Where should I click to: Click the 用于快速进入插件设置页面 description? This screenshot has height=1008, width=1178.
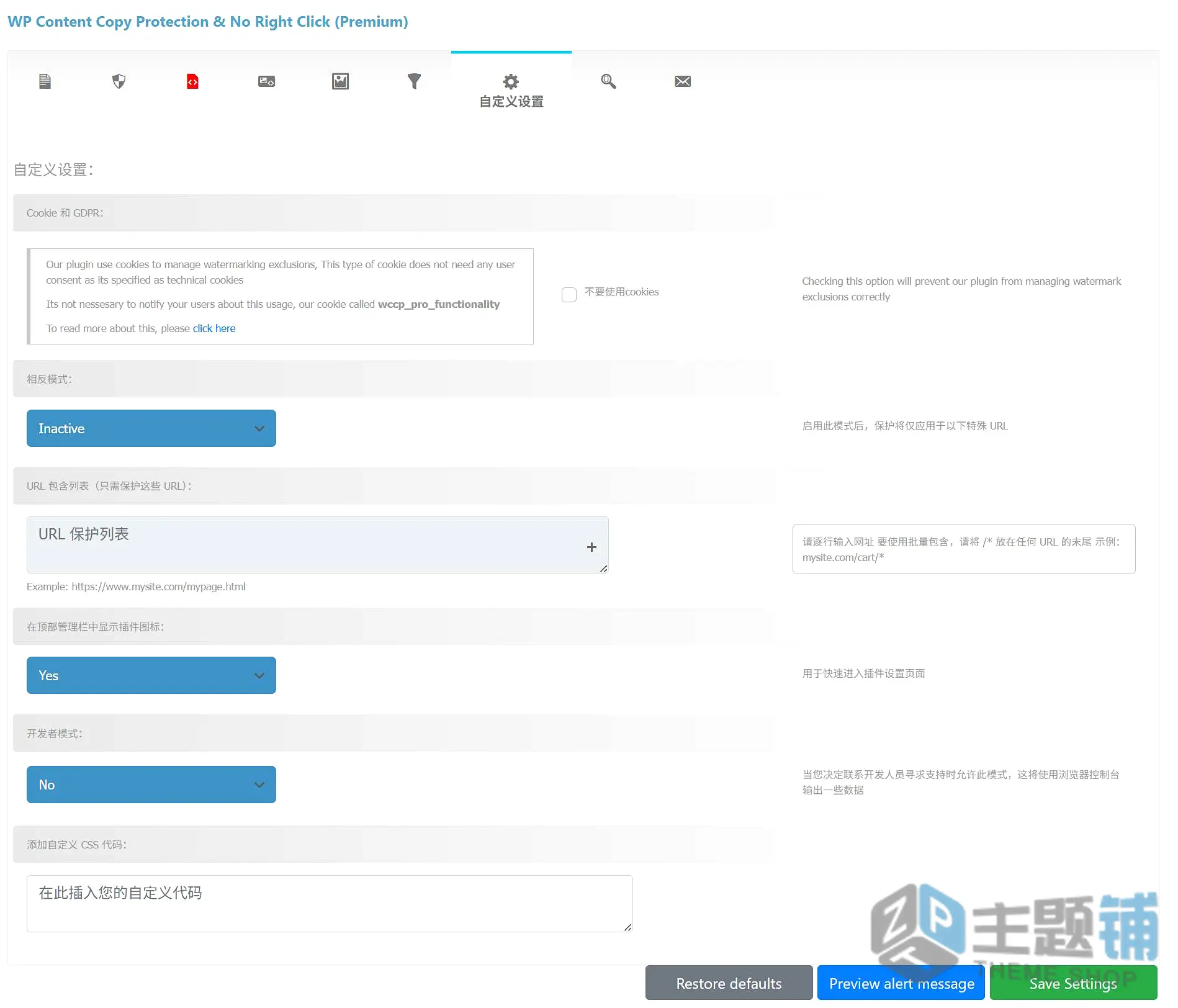(864, 673)
